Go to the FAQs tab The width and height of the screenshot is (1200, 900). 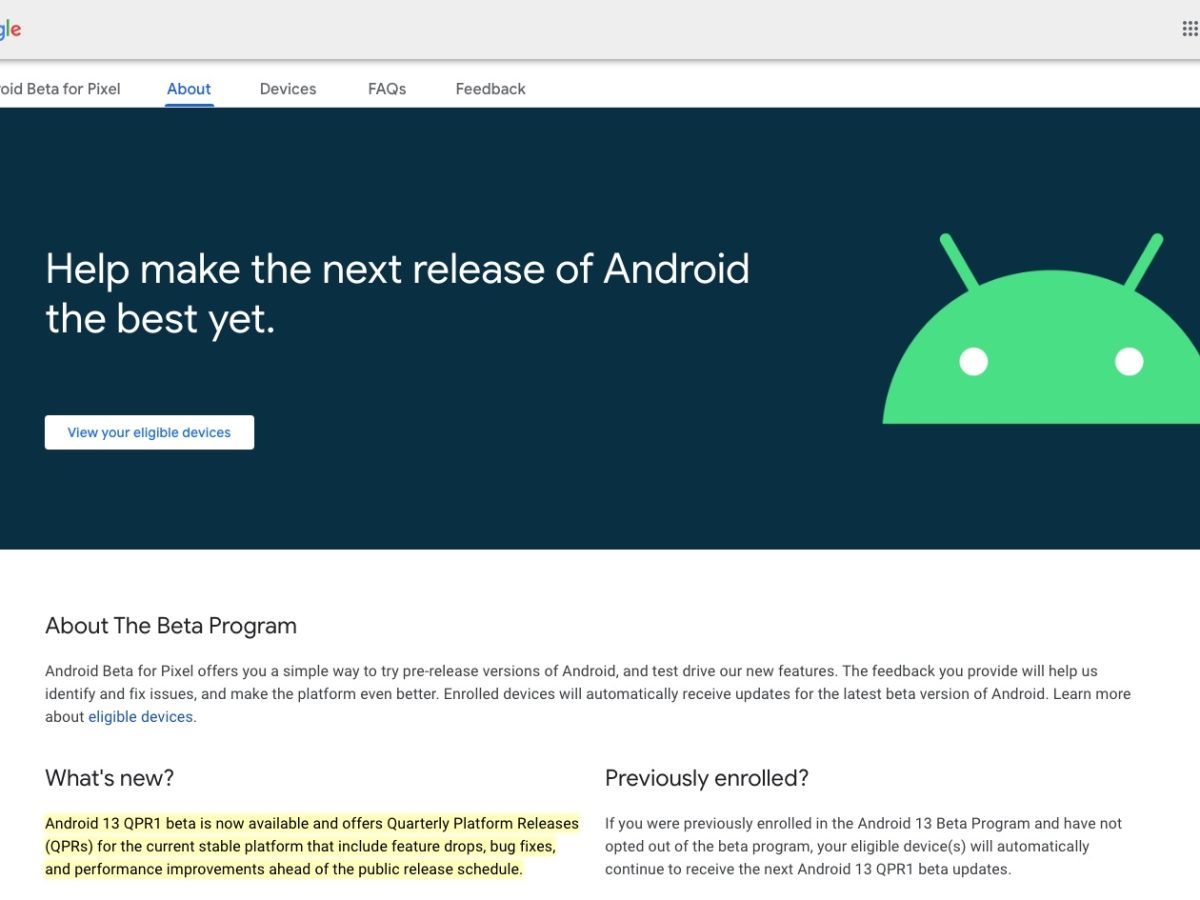387,89
